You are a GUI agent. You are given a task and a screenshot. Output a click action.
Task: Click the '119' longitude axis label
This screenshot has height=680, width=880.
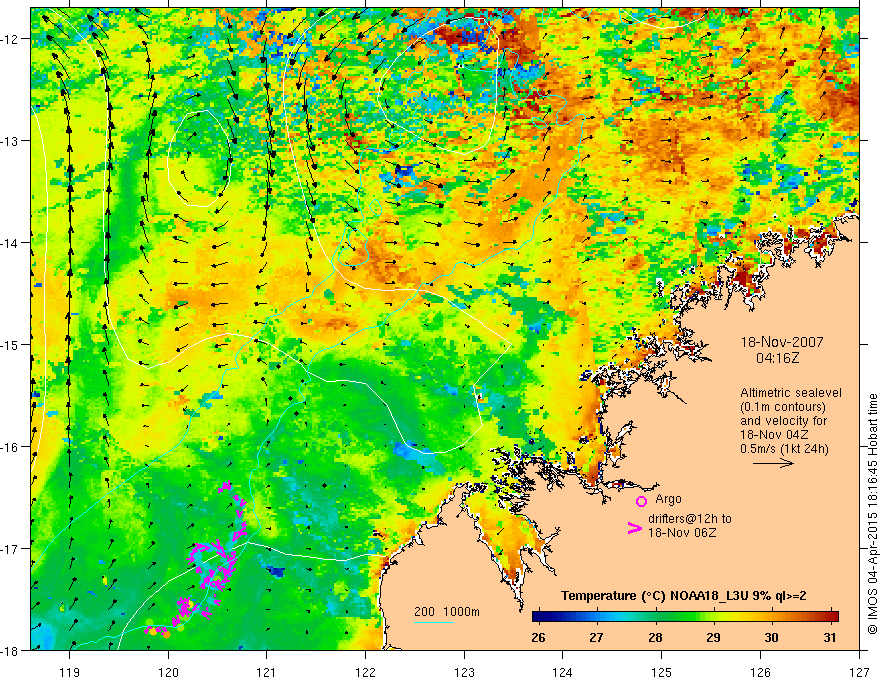click(x=70, y=672)
